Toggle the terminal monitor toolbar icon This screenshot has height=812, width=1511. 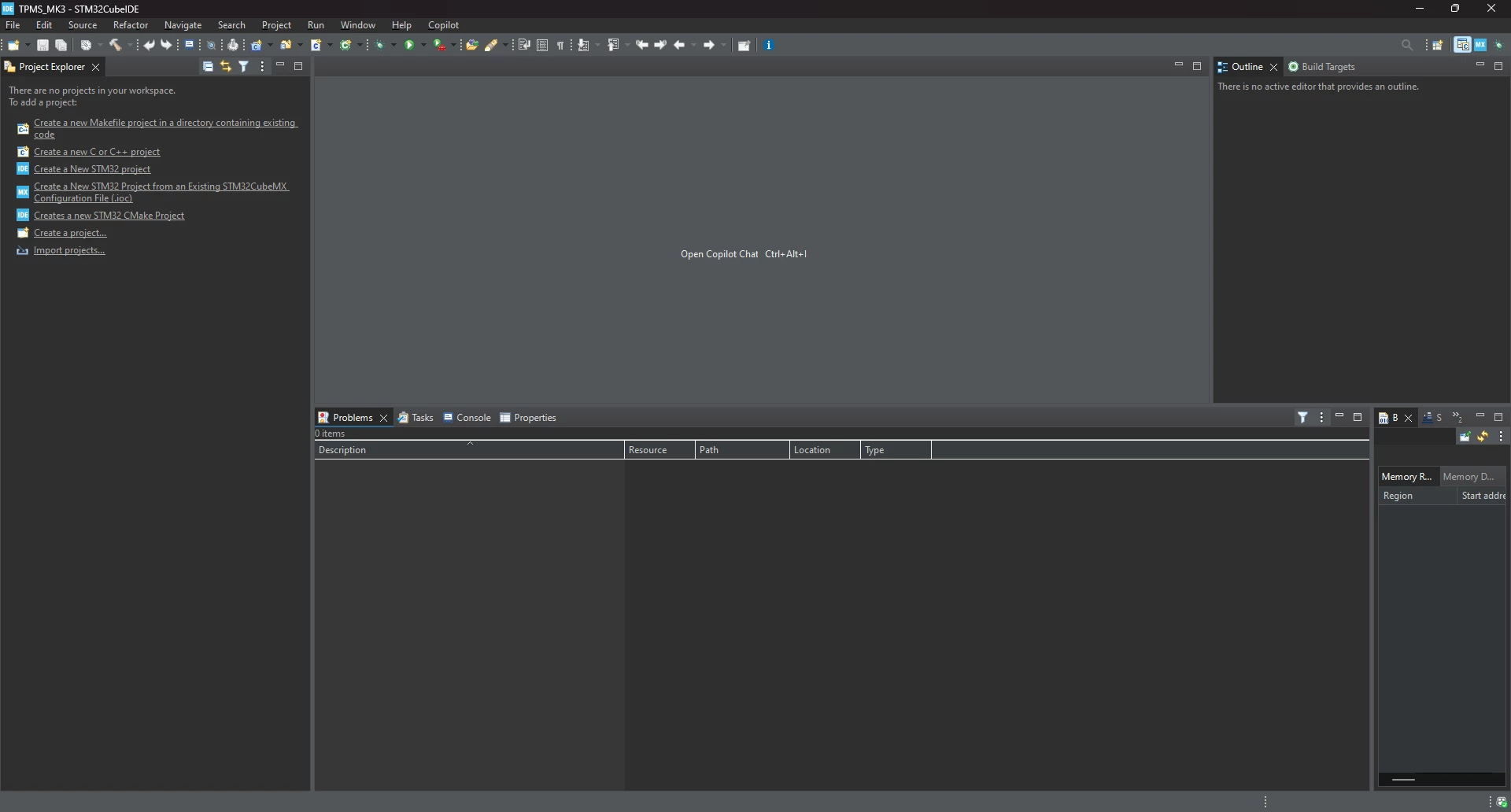point(189,45)
